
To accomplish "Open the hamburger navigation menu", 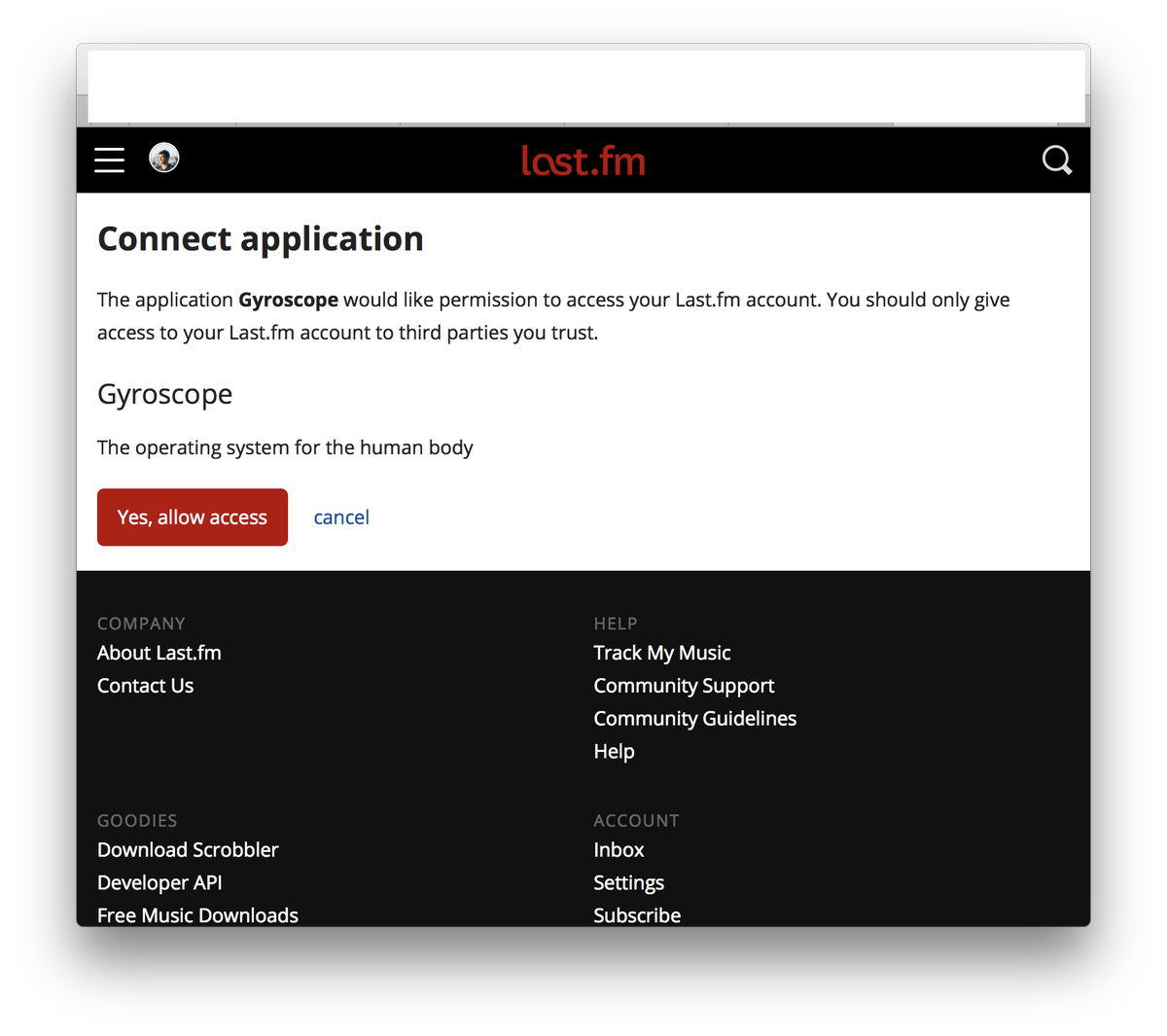I will pos(109,160).
